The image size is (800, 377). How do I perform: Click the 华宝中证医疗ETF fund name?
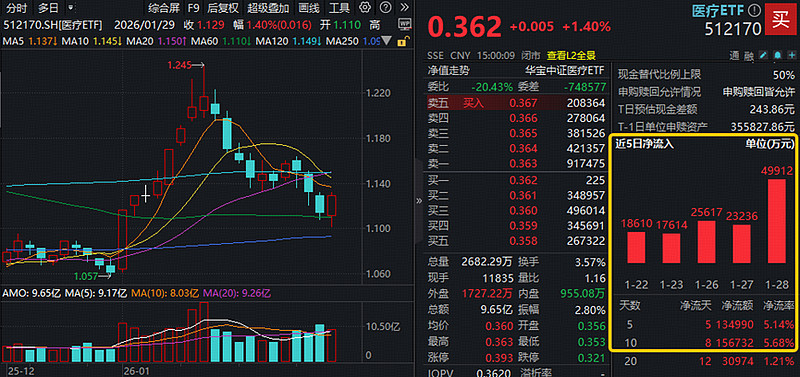565,70
